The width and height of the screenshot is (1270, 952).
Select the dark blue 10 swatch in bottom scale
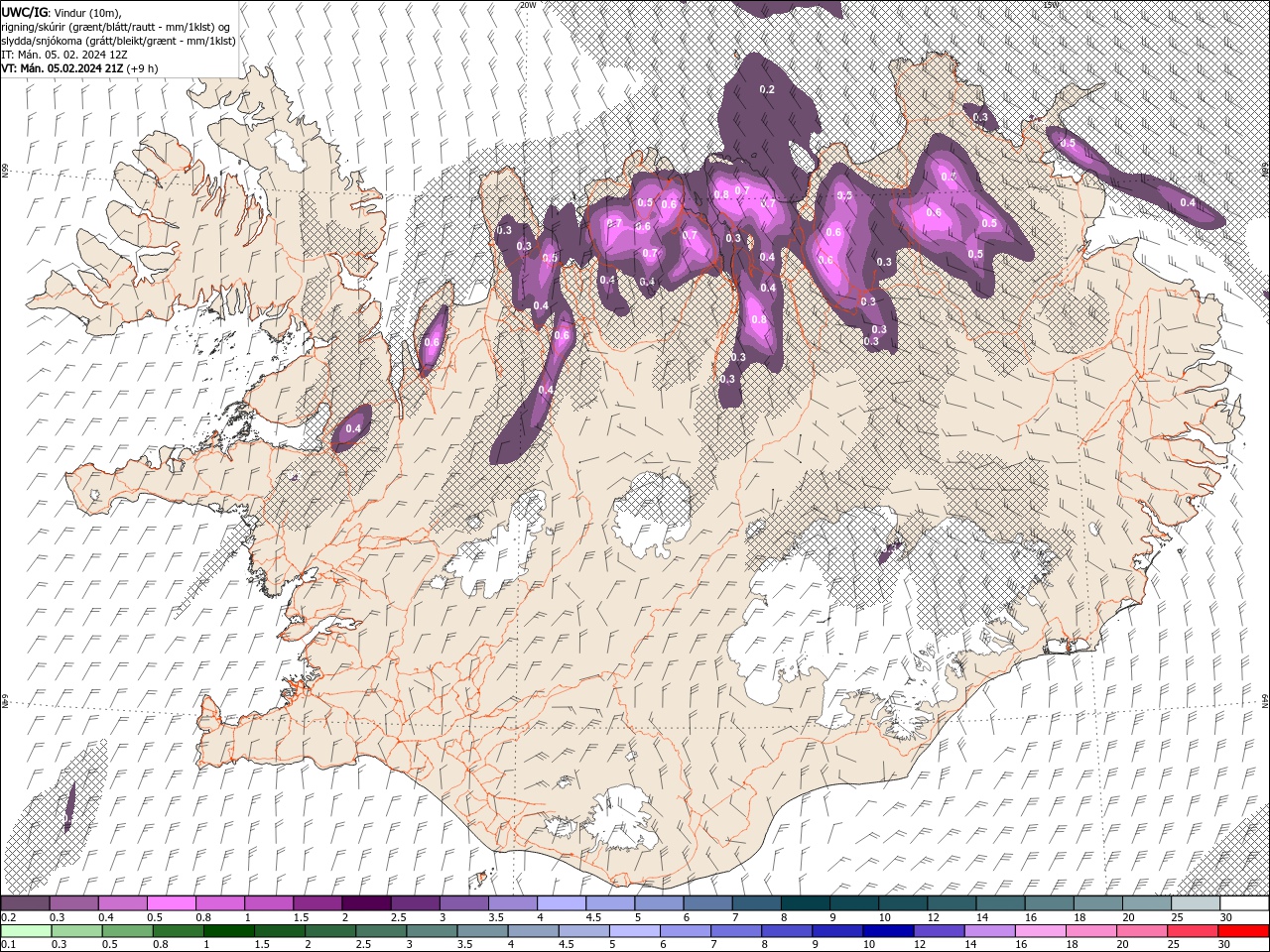(888, 931)
